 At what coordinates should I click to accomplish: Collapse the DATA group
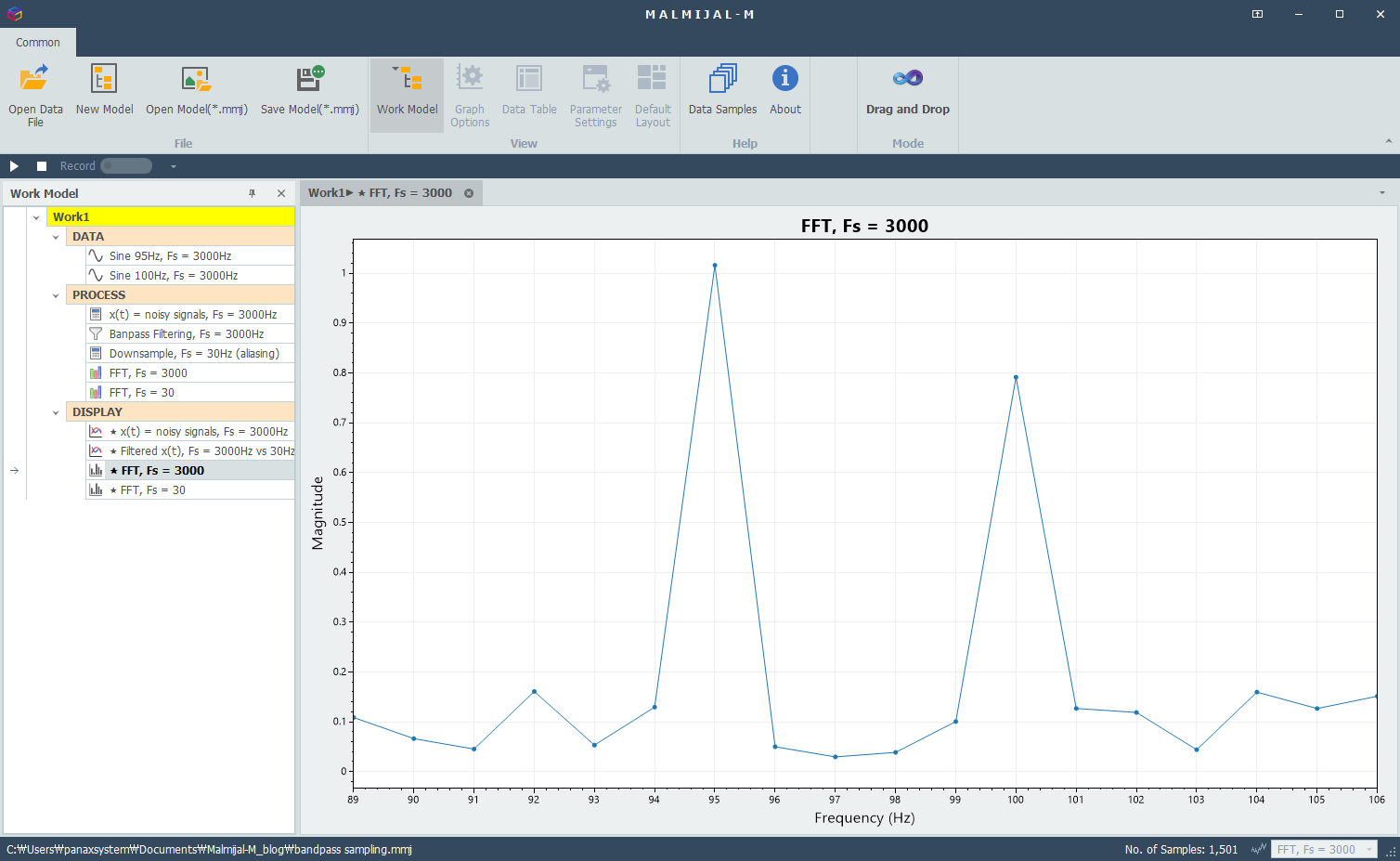point(56,237)
